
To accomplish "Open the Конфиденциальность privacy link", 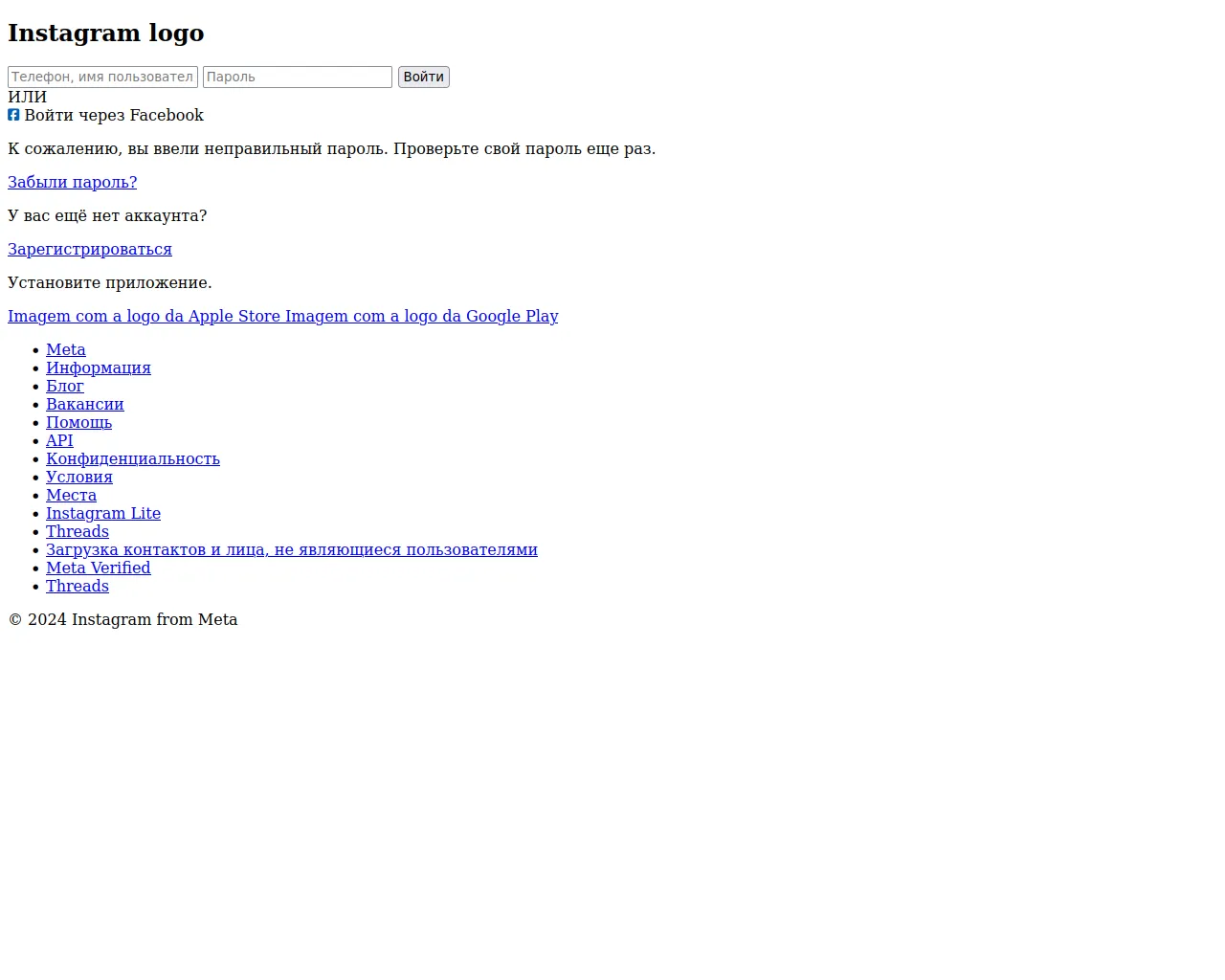I will (x=133, y=458).
